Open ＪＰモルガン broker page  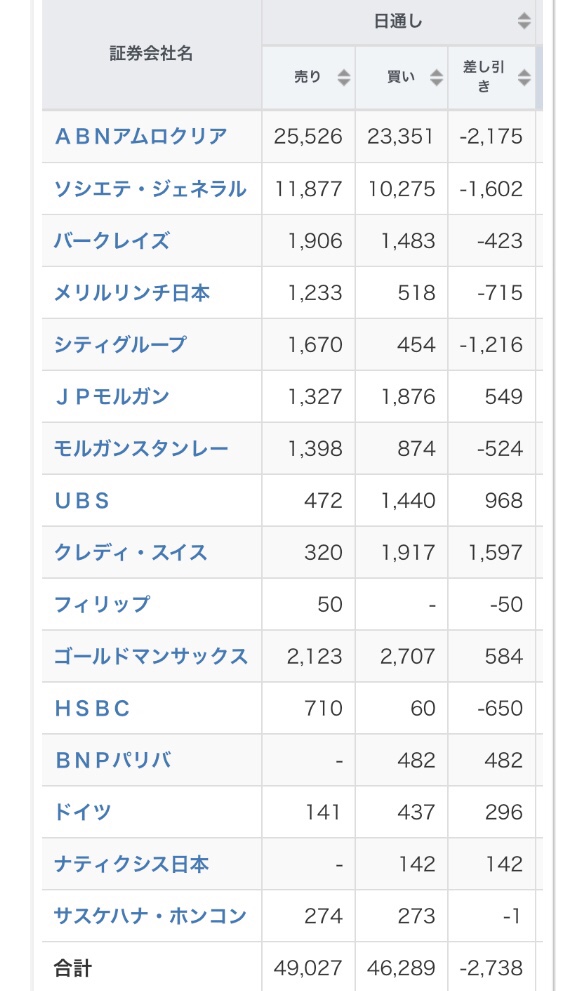(112, 396)
